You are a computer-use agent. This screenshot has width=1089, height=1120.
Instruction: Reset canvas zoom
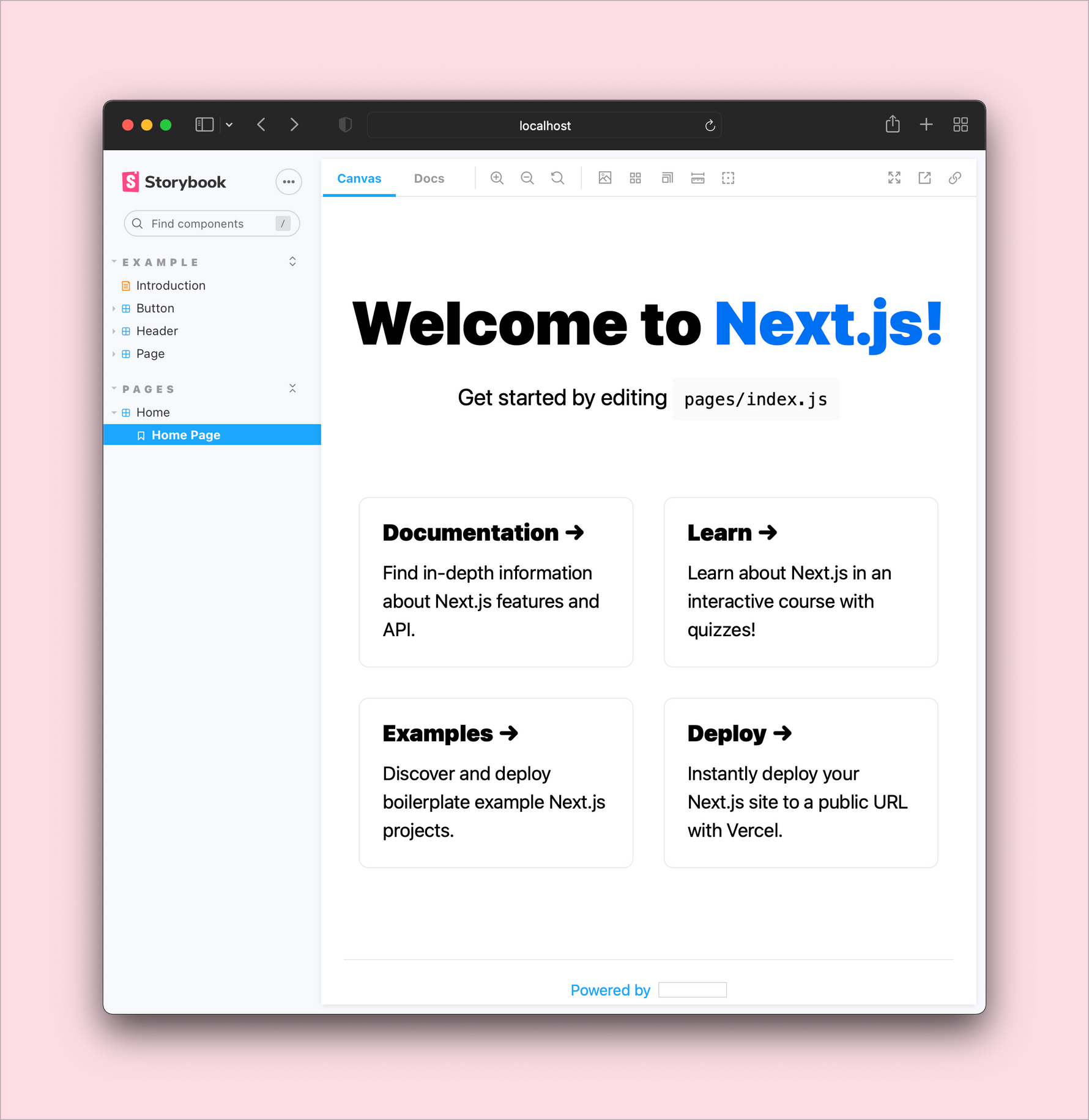tap(557, 178)
